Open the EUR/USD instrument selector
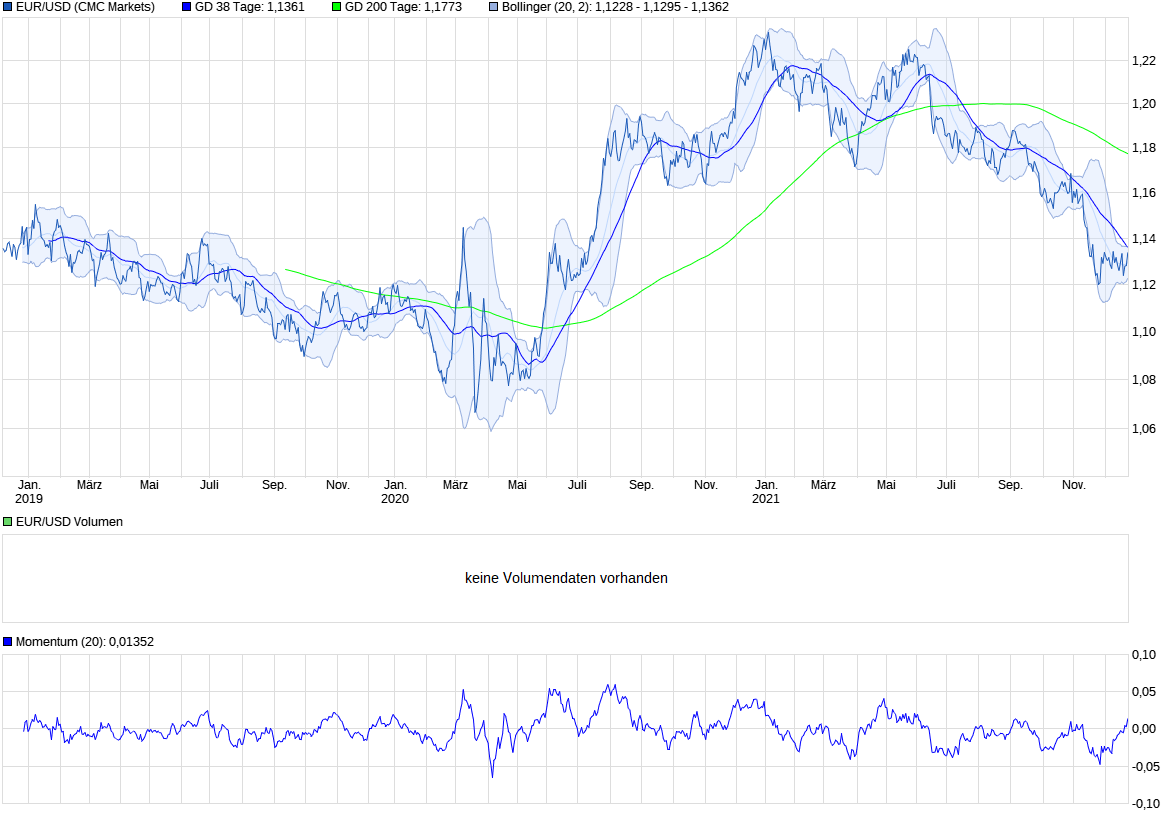The width and height of the screenshot is (1175, 815). click(8, 8)
